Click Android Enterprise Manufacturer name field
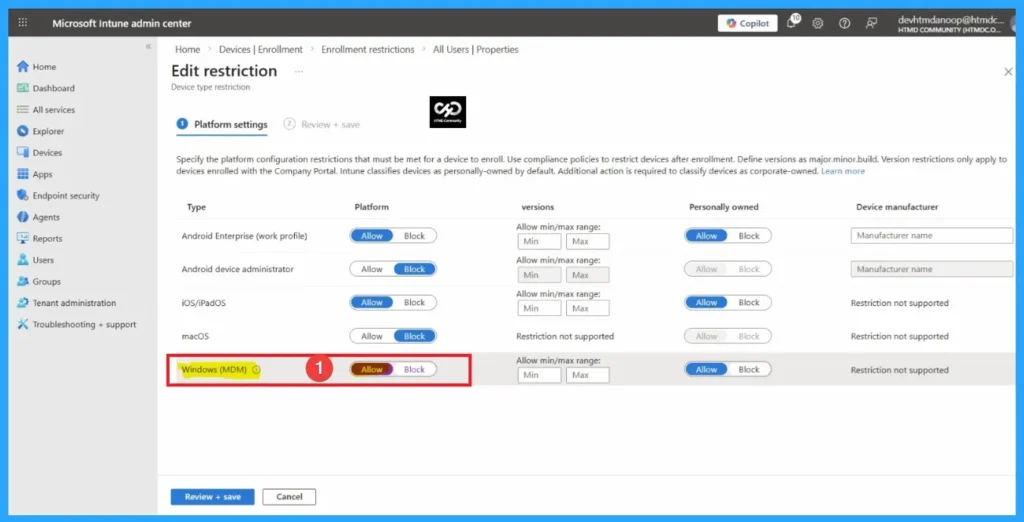 [x=932, y=236]
